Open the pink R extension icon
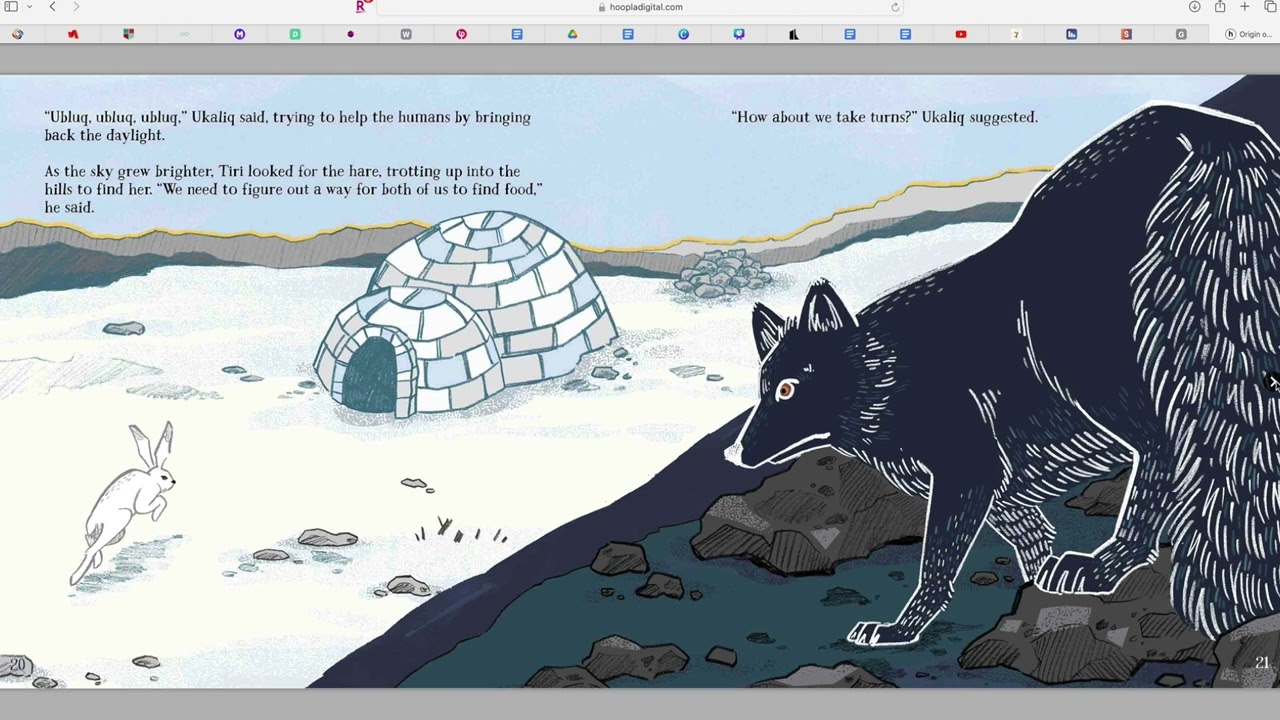The height and width of the screenshot is (720, 1280). [363, 6]
